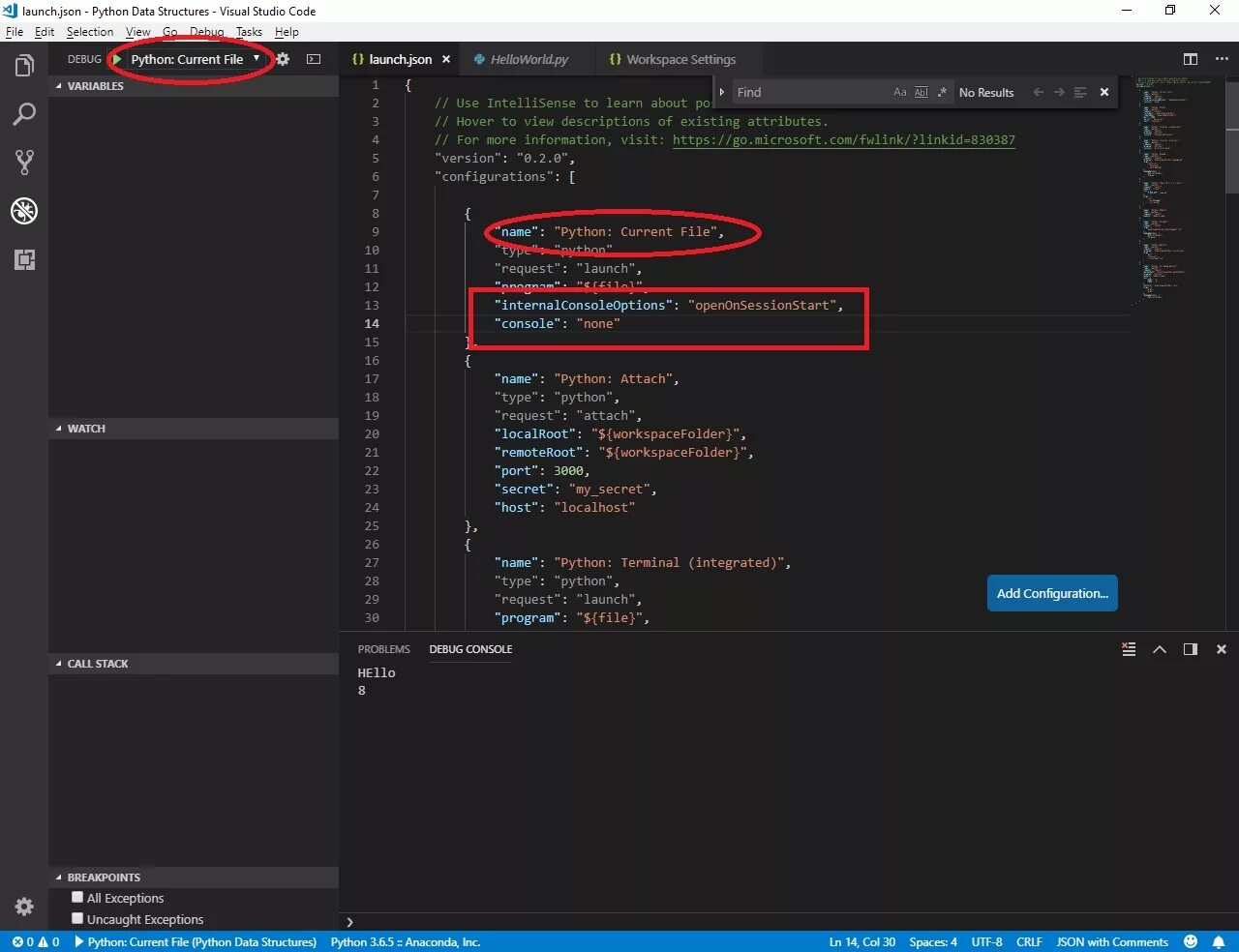Collapse the Variables section
Screen dimensions: 1239x952
[x=194, y=86]
